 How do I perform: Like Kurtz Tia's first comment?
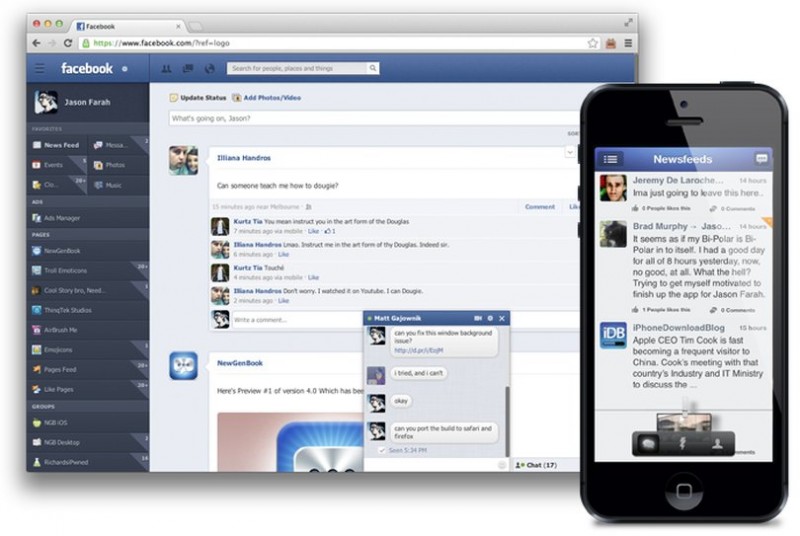coord(313,232)
